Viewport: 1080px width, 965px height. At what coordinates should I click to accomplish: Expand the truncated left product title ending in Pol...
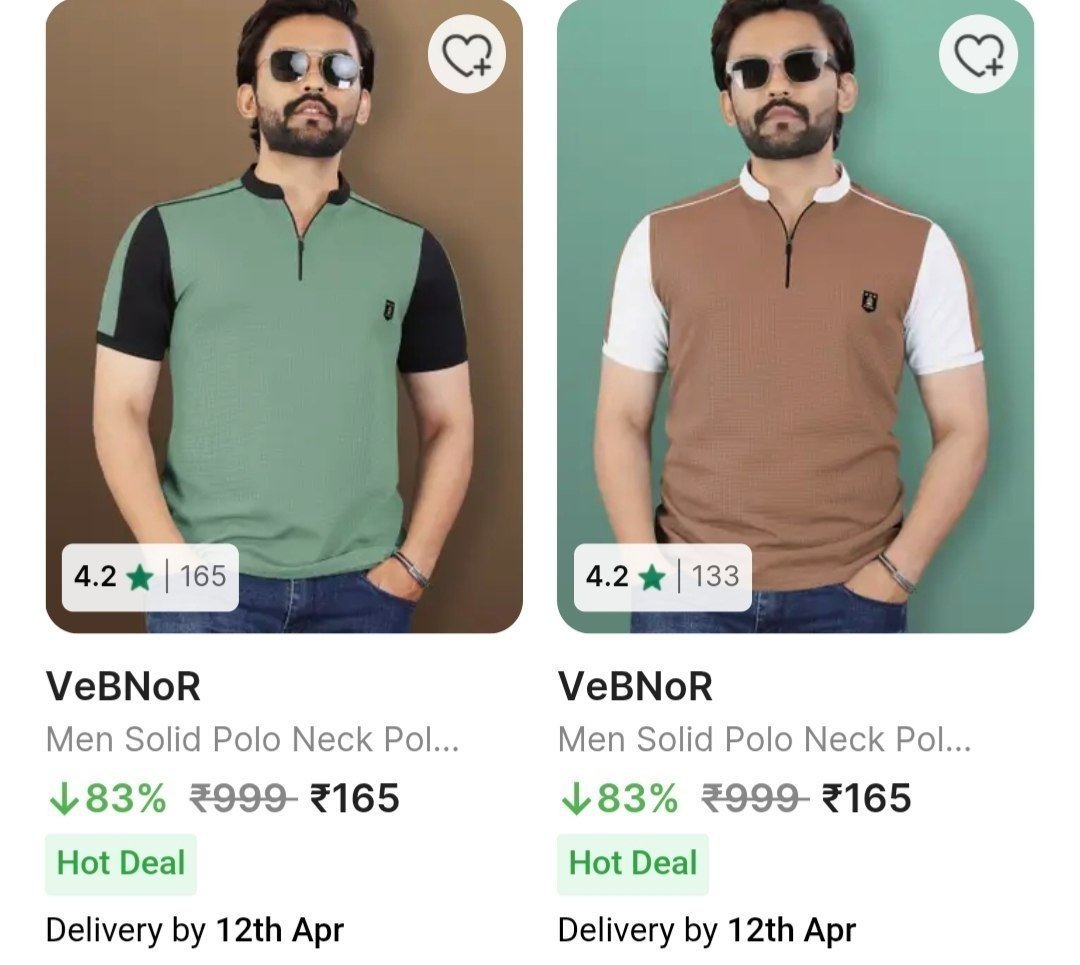(255, 742)
